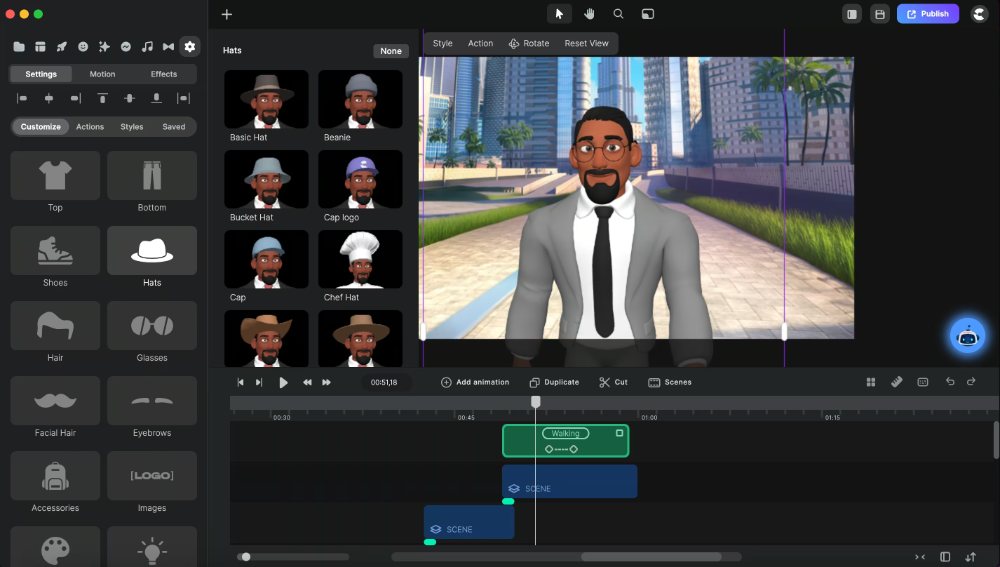Click the plus add icon top left
The image size is (1000, 567).
(226, 14)
